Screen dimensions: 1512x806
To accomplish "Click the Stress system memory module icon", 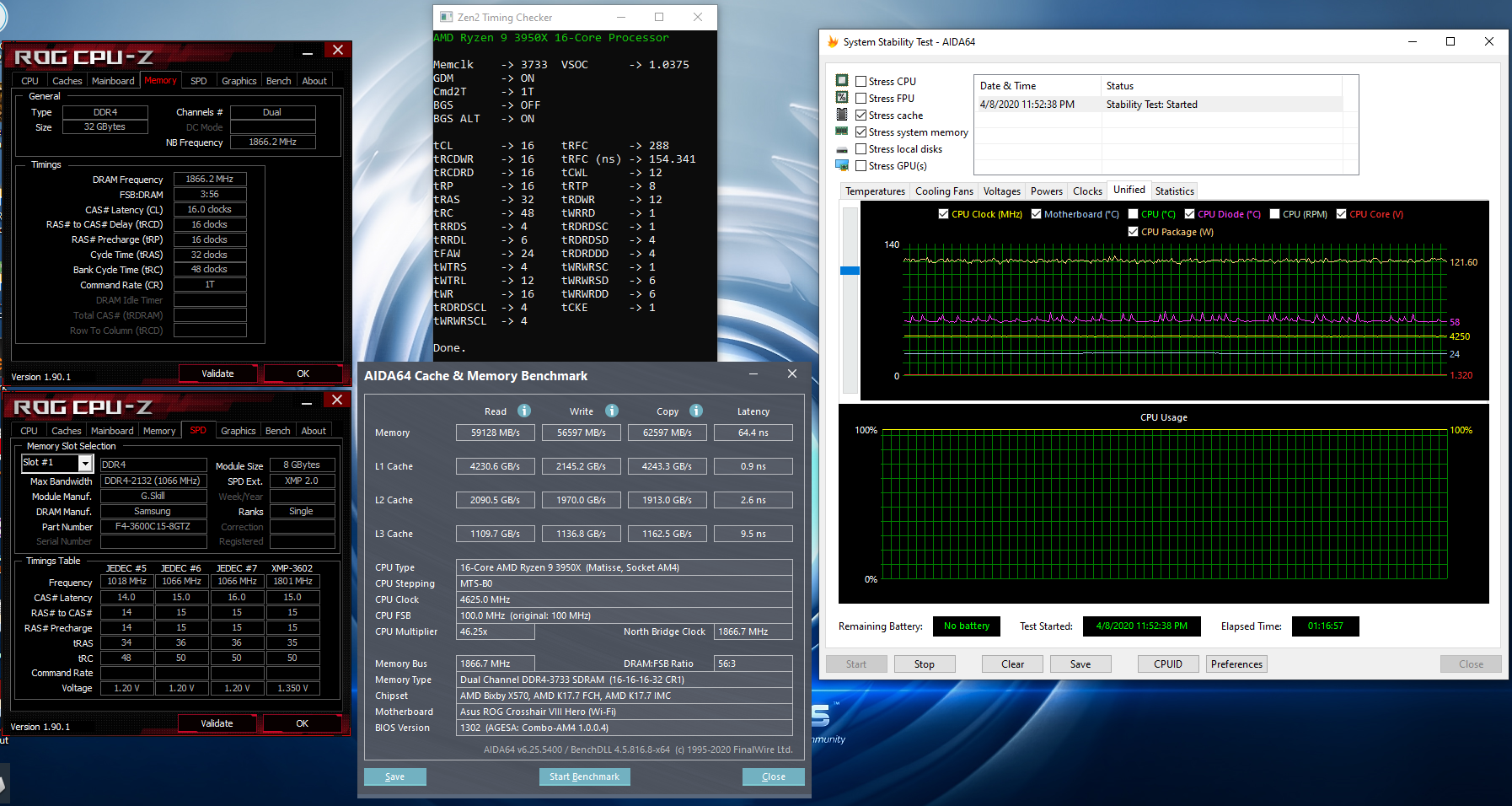I will [x=842, y=131].
